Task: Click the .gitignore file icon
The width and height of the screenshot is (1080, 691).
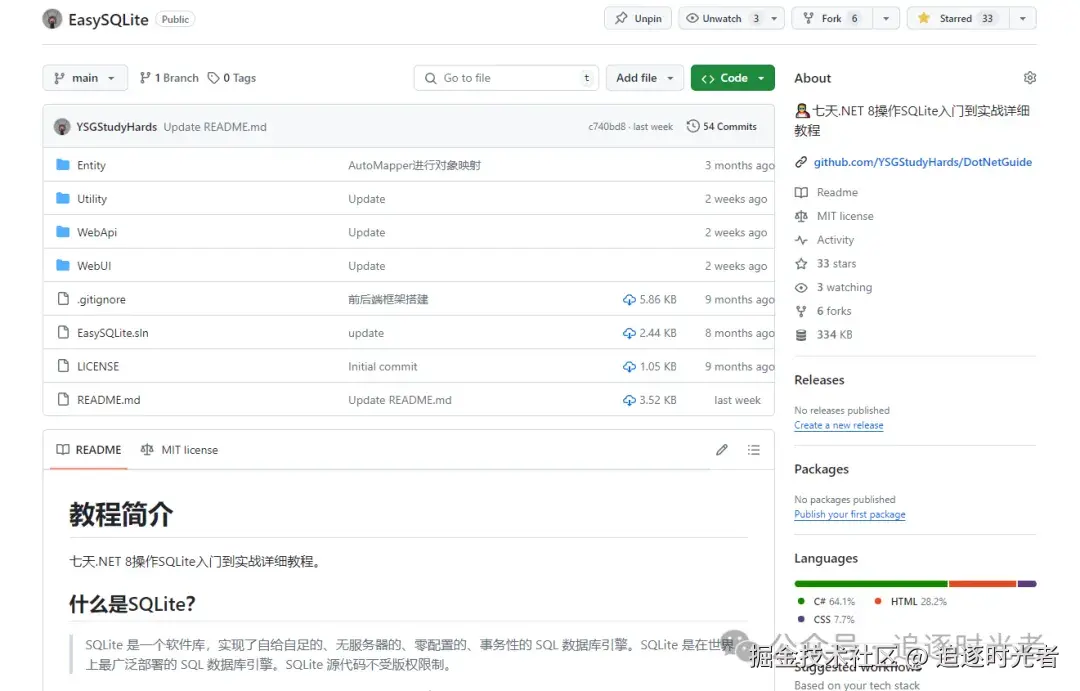Action: [63, 299]
